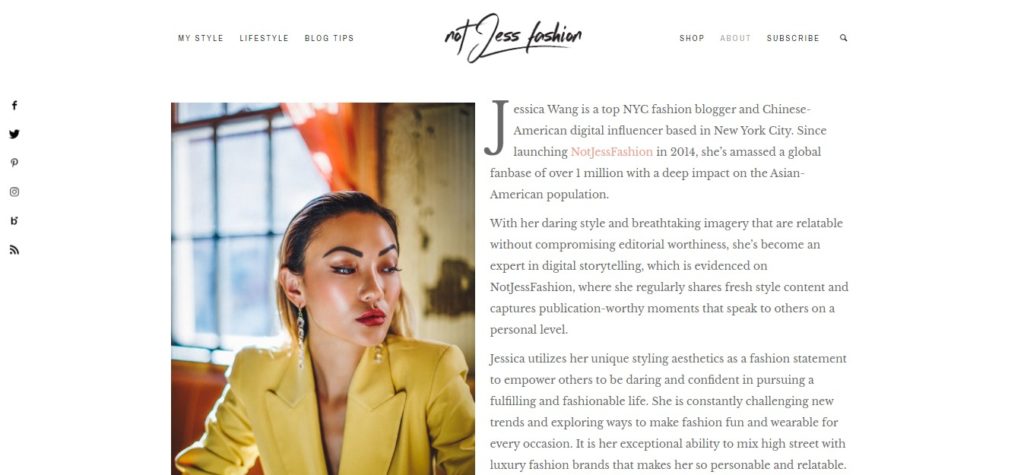The image size is (1024, 475).
Task: Open the LIFESTYLE menu item
Action: click(x=264, y=39)
